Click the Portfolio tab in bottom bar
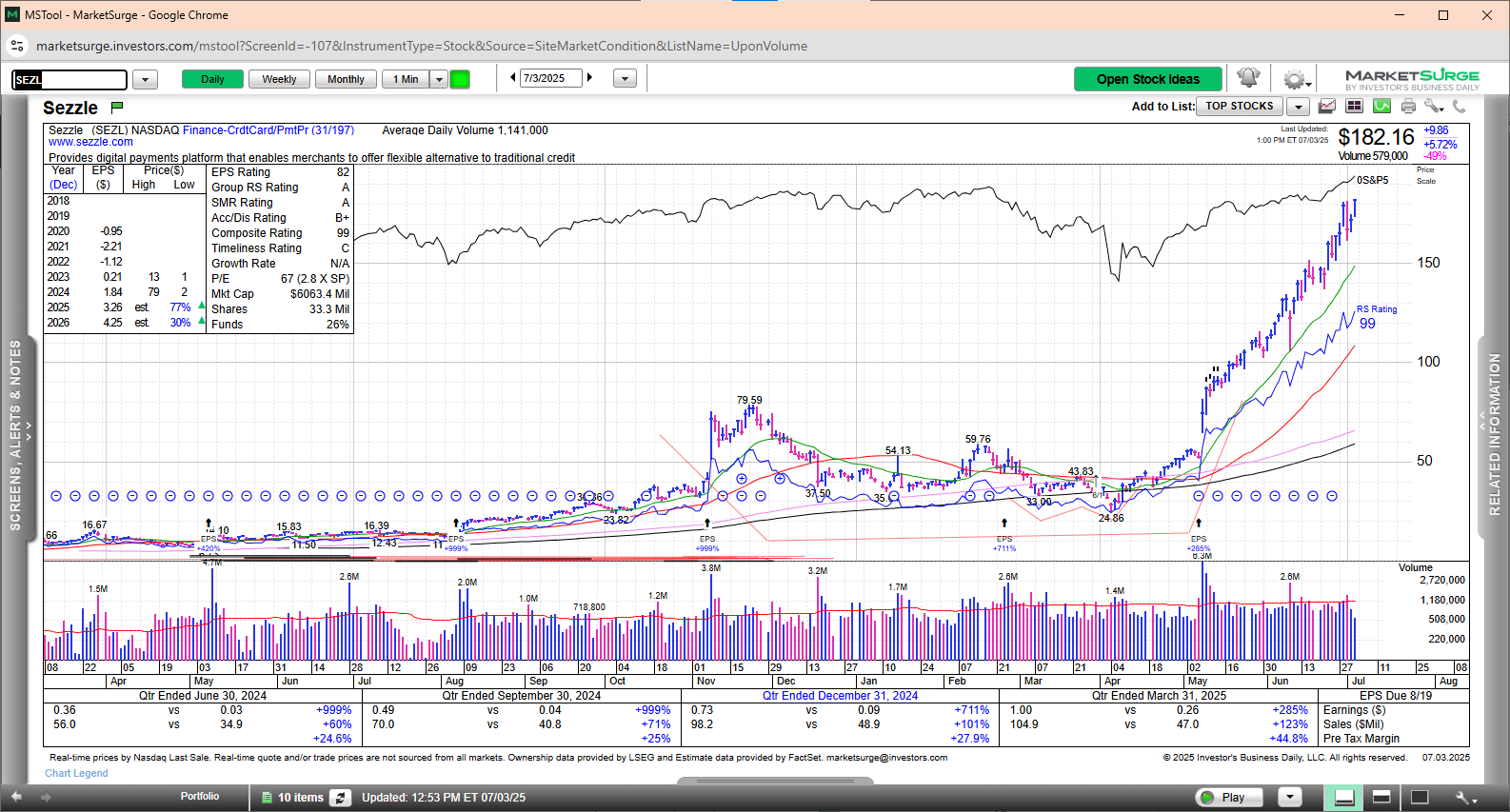 (x=200, y=796)
